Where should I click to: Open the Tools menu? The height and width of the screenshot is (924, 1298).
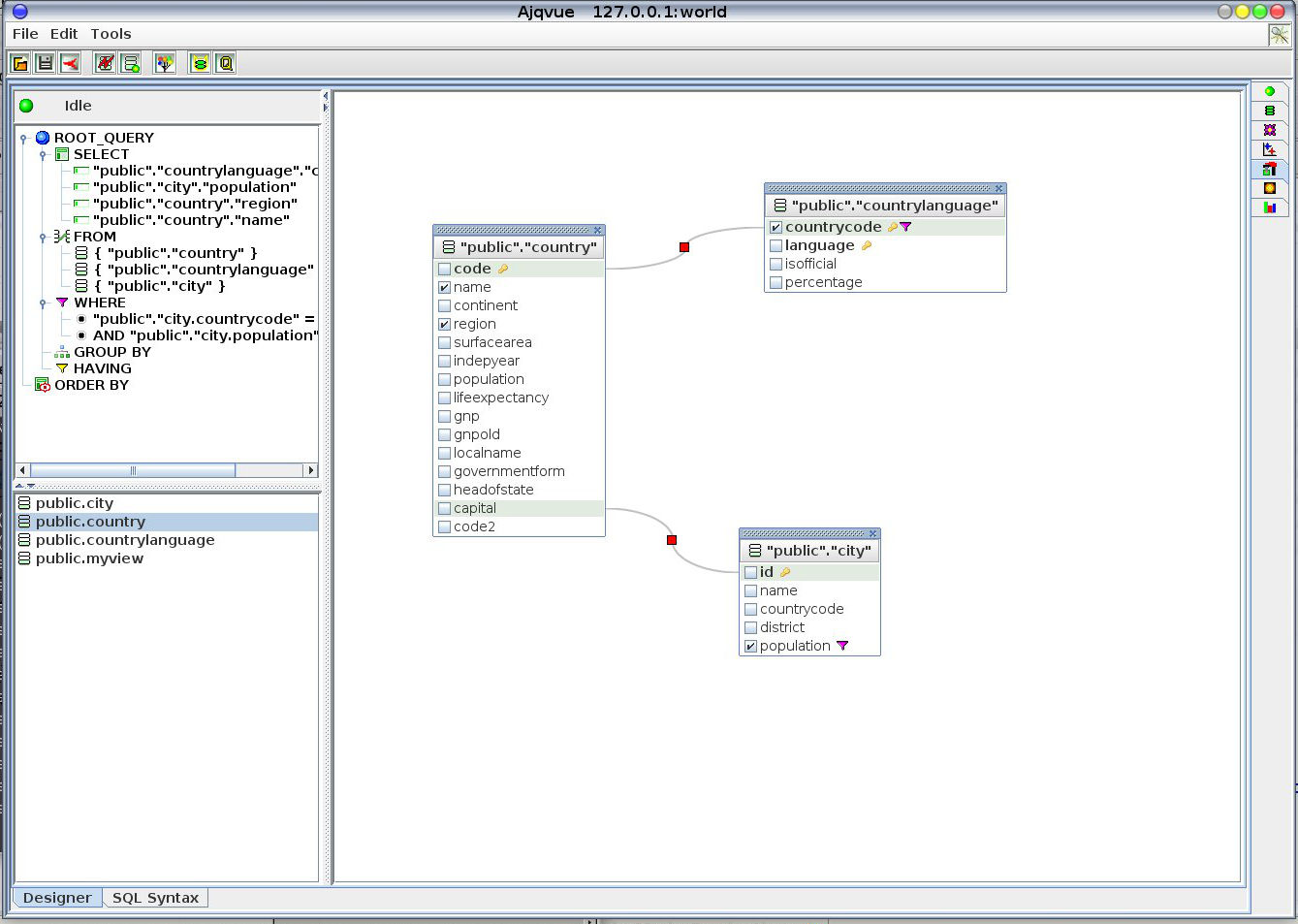click(x=111, y=34)
